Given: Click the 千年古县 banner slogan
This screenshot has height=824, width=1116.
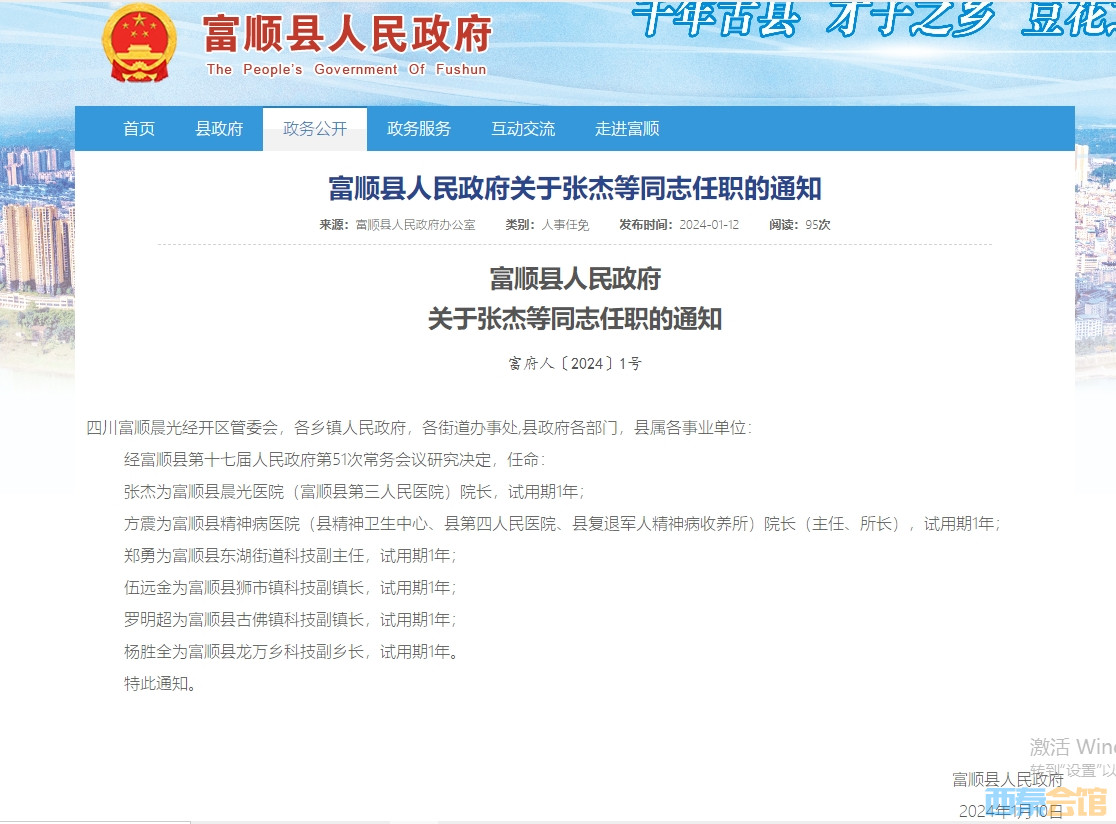Looking at the screenshot, I should click(x=716, y=20).
